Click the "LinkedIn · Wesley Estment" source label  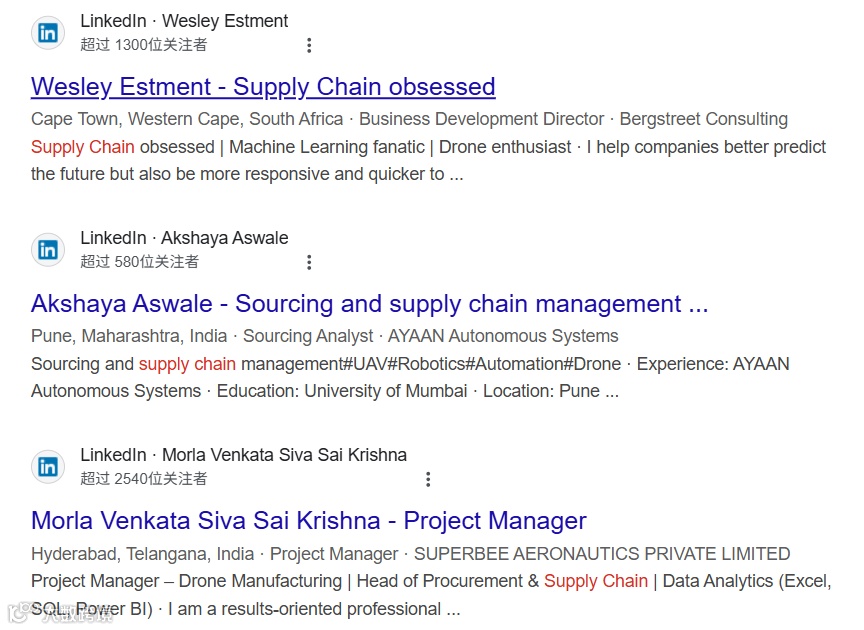point(184,21)
